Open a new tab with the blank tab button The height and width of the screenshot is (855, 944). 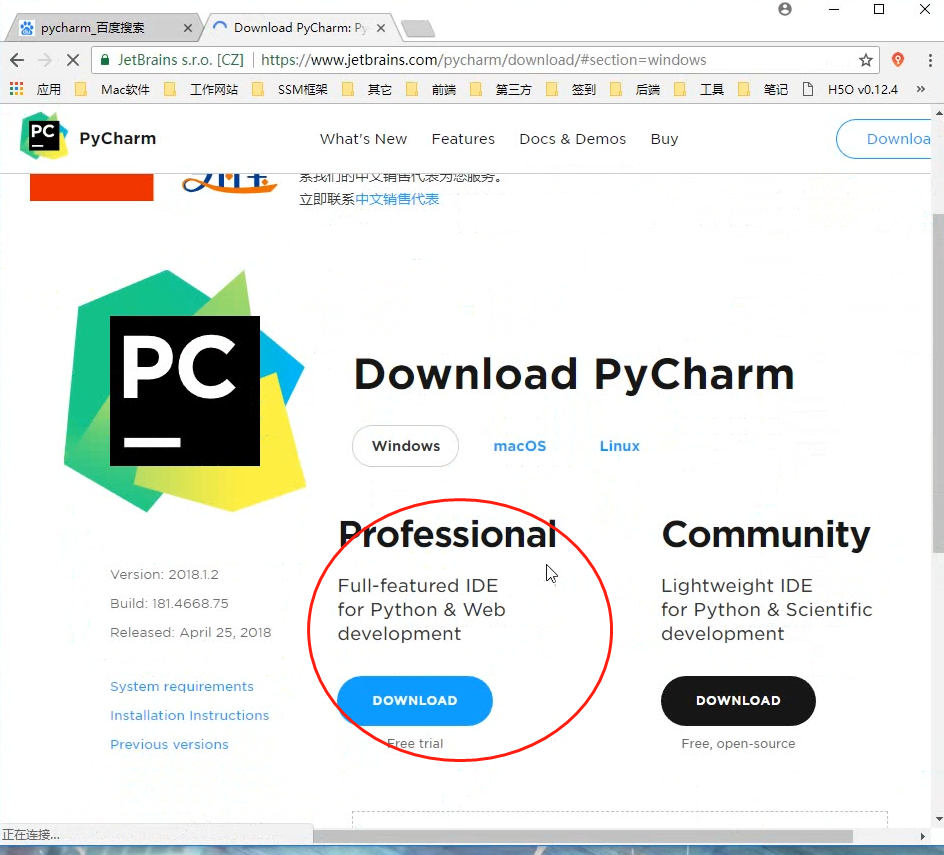(x=417, y=28)
